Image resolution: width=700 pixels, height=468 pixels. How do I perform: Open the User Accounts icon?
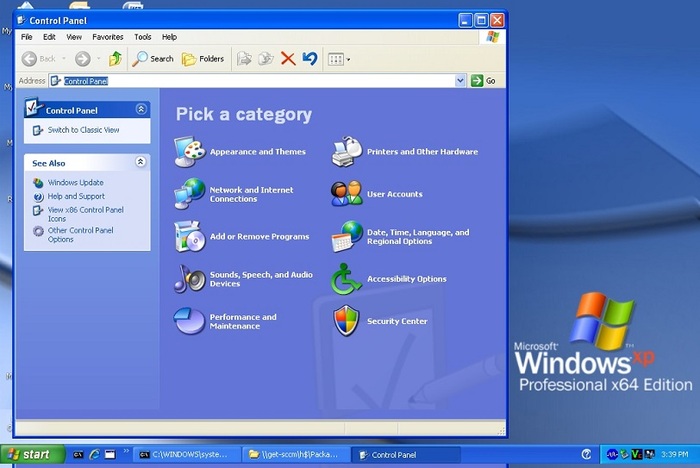347,194
